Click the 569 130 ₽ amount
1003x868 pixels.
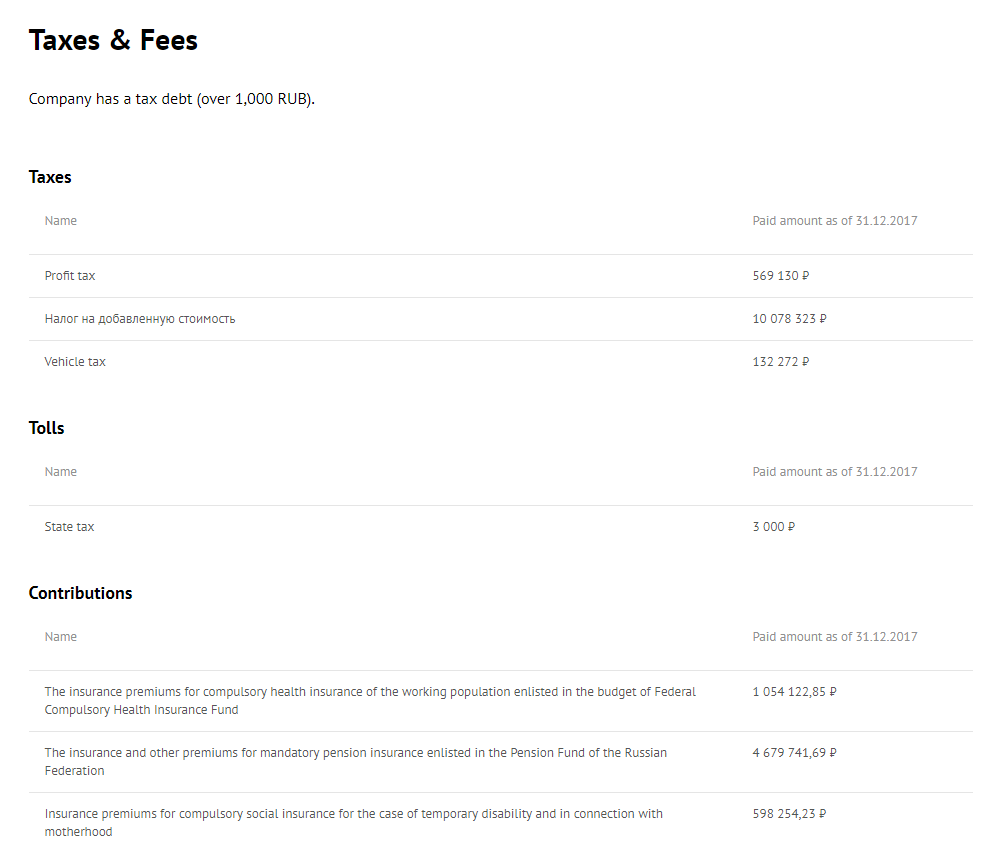click(x=780, y=276)
